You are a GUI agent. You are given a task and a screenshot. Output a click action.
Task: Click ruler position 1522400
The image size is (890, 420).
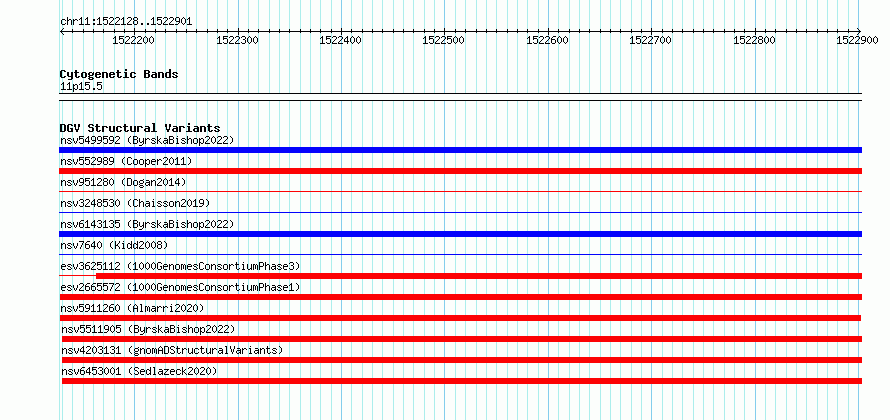tap(341, 40)
